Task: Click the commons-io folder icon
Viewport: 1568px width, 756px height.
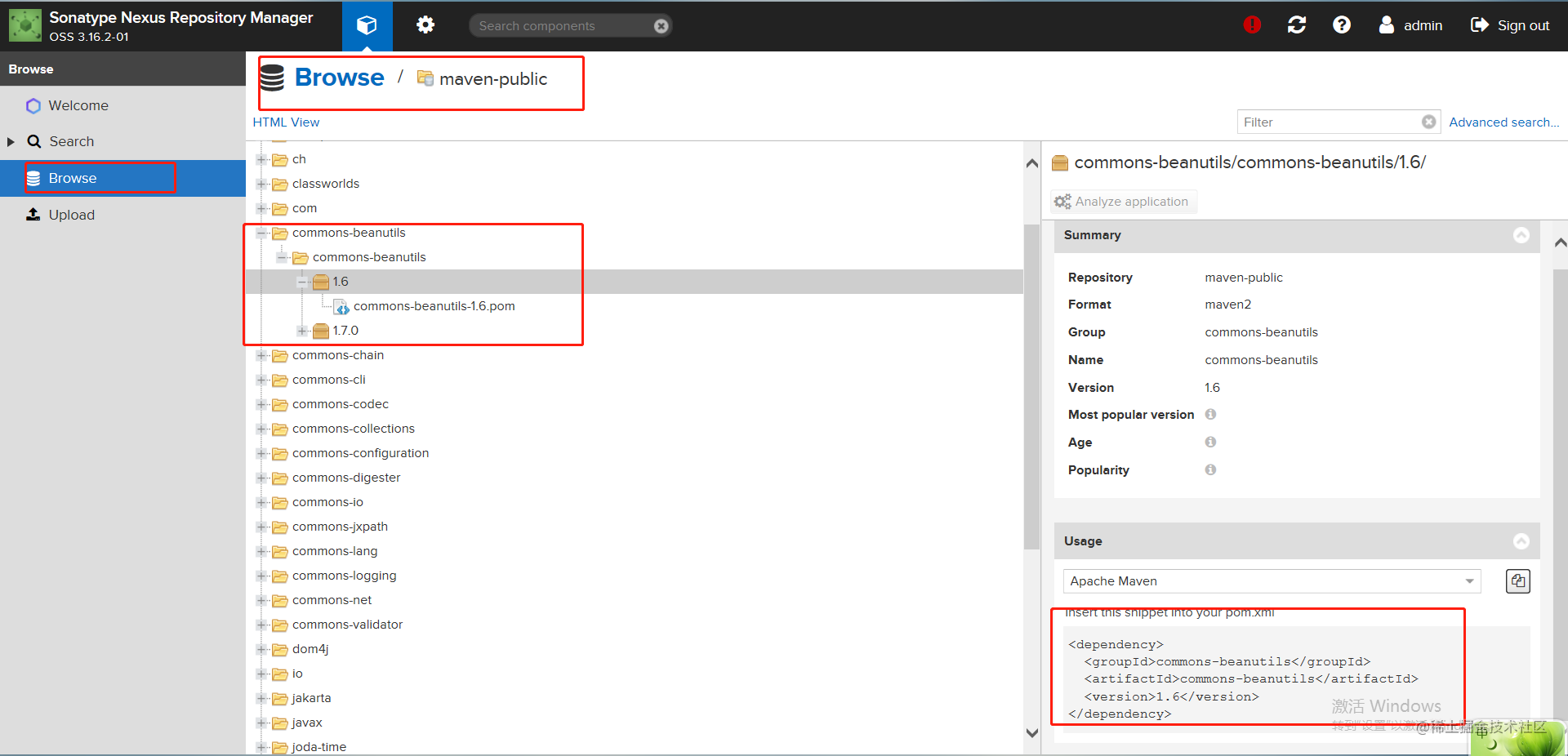Action: click(x=280, y=503)
